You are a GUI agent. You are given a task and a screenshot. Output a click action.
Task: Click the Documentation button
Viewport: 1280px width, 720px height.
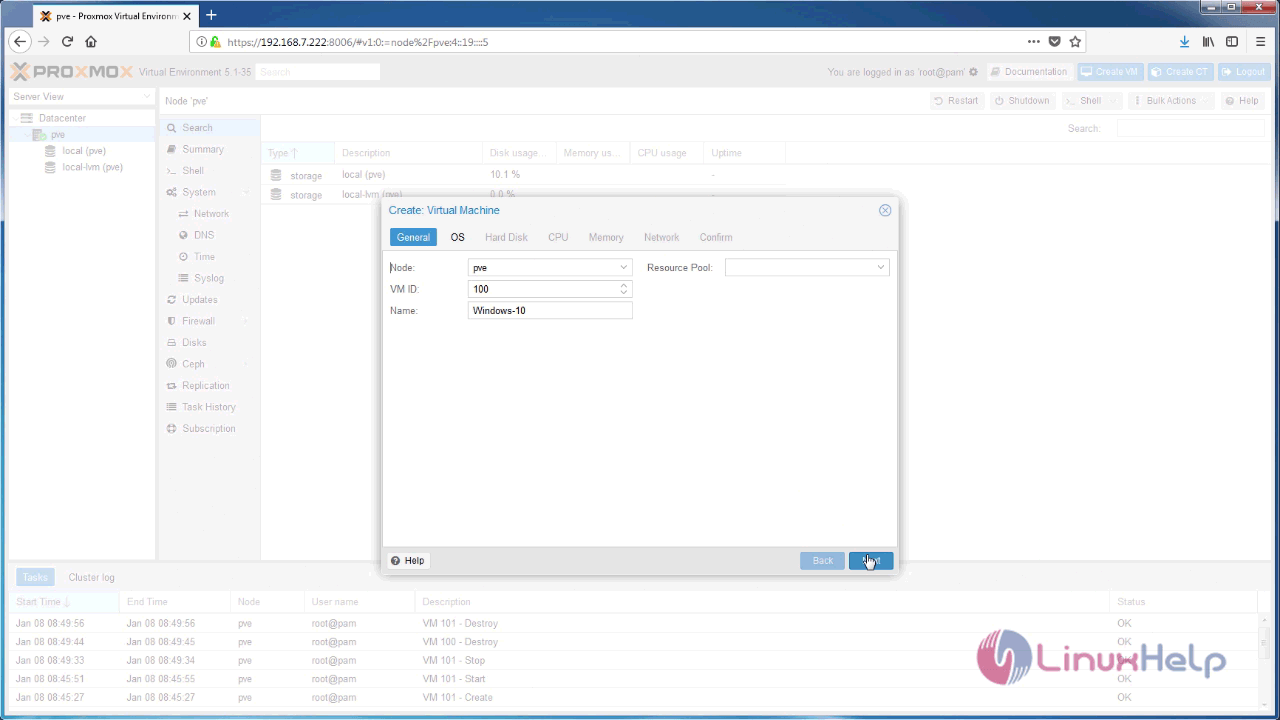[1029, 72]
